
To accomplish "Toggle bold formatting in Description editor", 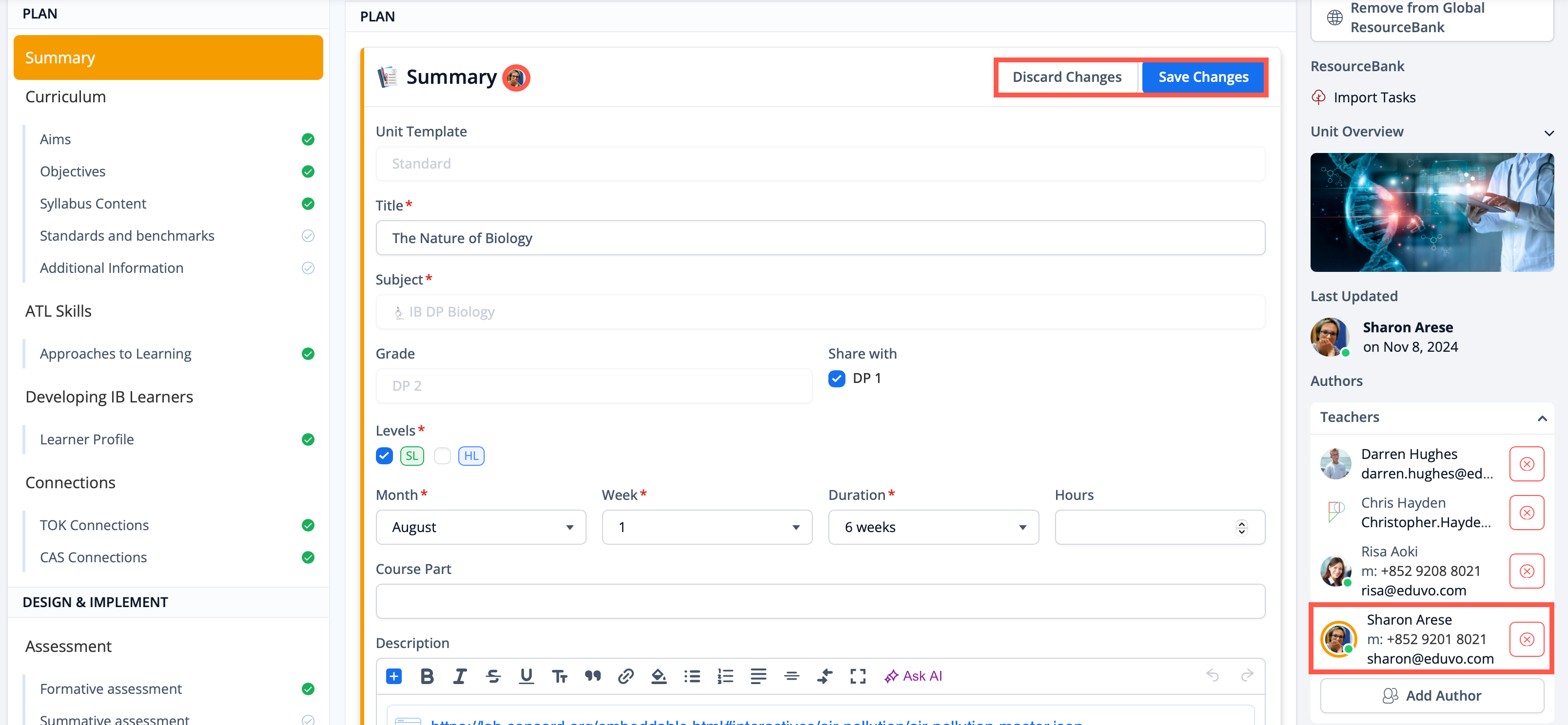I will pos(427,676).
